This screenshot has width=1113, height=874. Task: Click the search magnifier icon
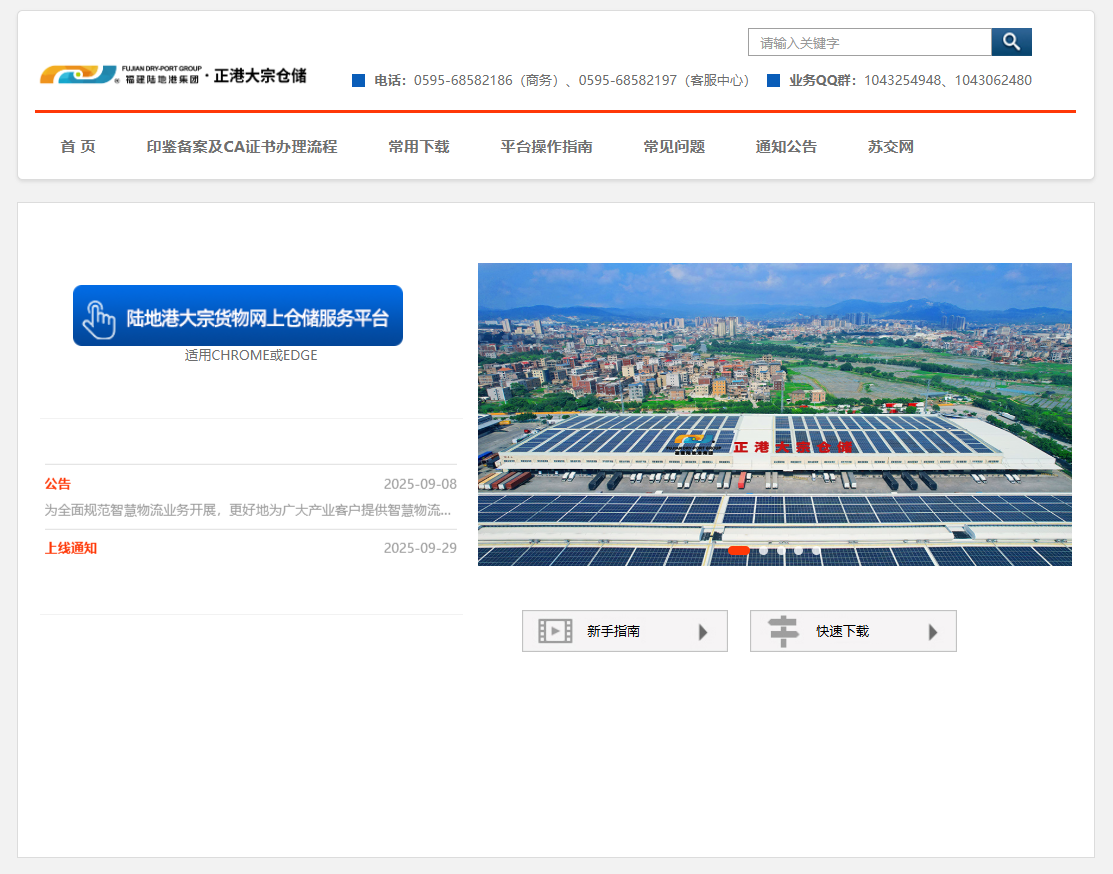[1010, 42]
